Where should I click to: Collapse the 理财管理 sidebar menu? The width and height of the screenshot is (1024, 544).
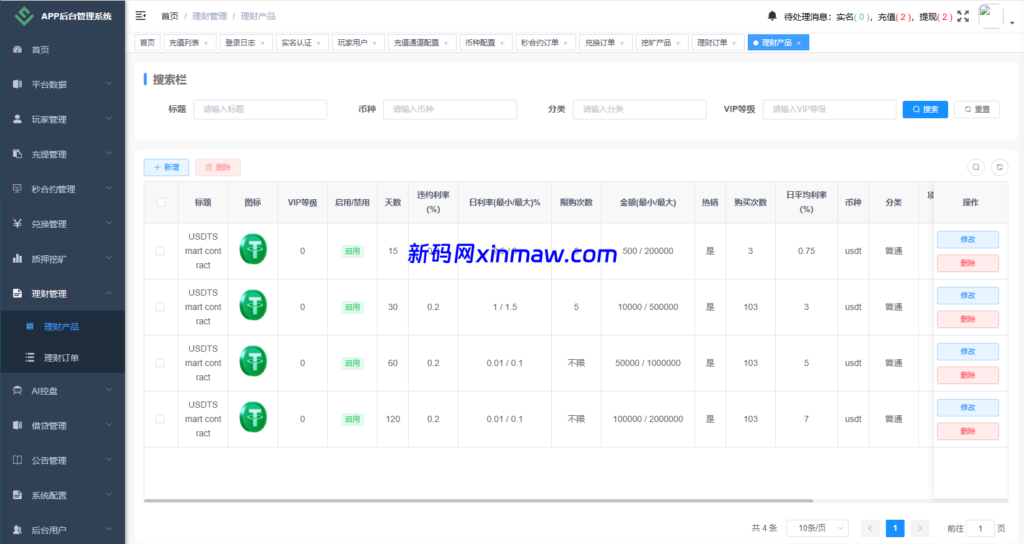point(62,293)
